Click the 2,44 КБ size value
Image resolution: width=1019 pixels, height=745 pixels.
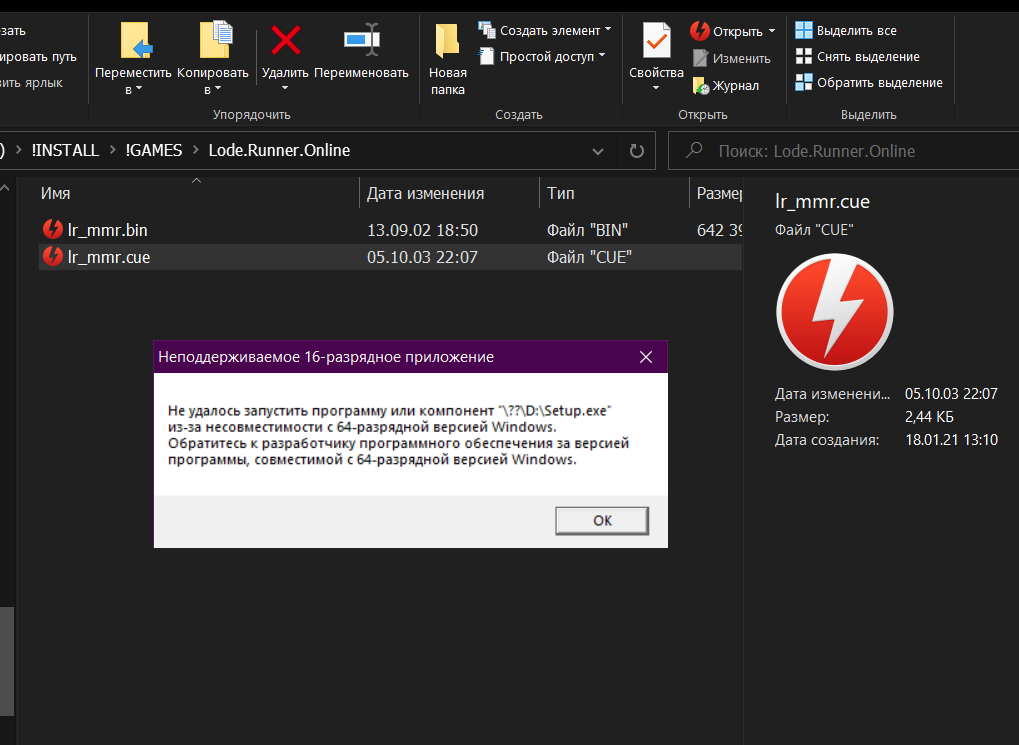[x=929, y=417]
